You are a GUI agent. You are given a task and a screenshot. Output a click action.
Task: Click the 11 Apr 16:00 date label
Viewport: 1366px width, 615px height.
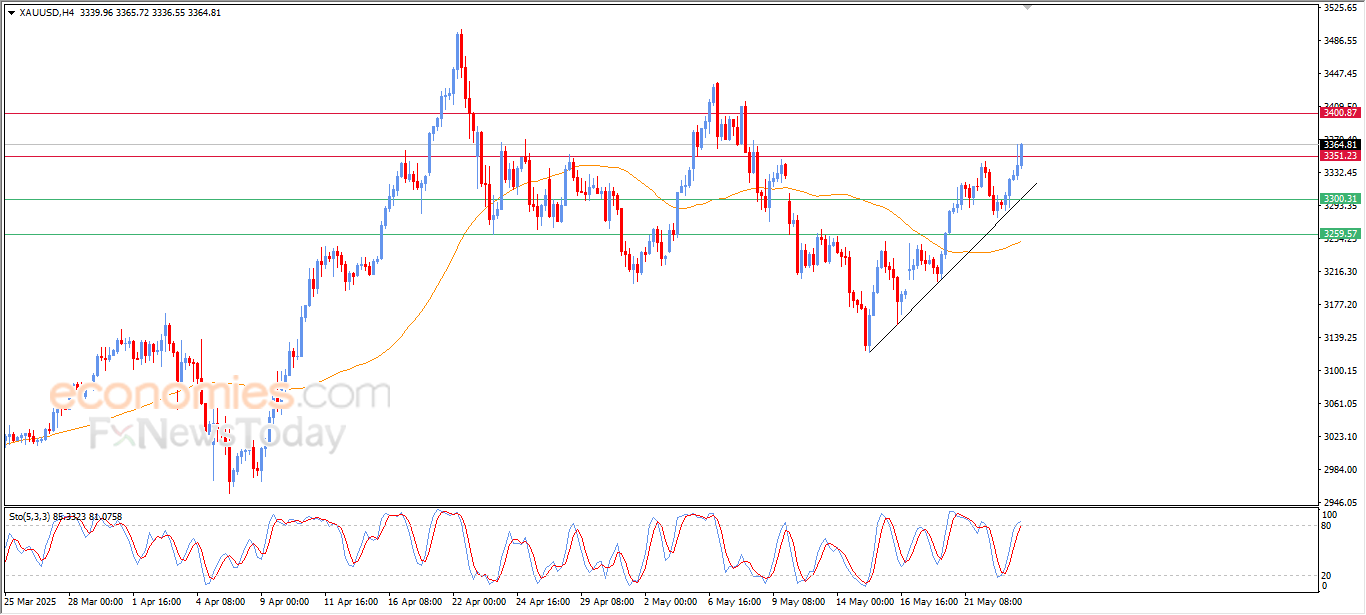(x=352, y=602)
